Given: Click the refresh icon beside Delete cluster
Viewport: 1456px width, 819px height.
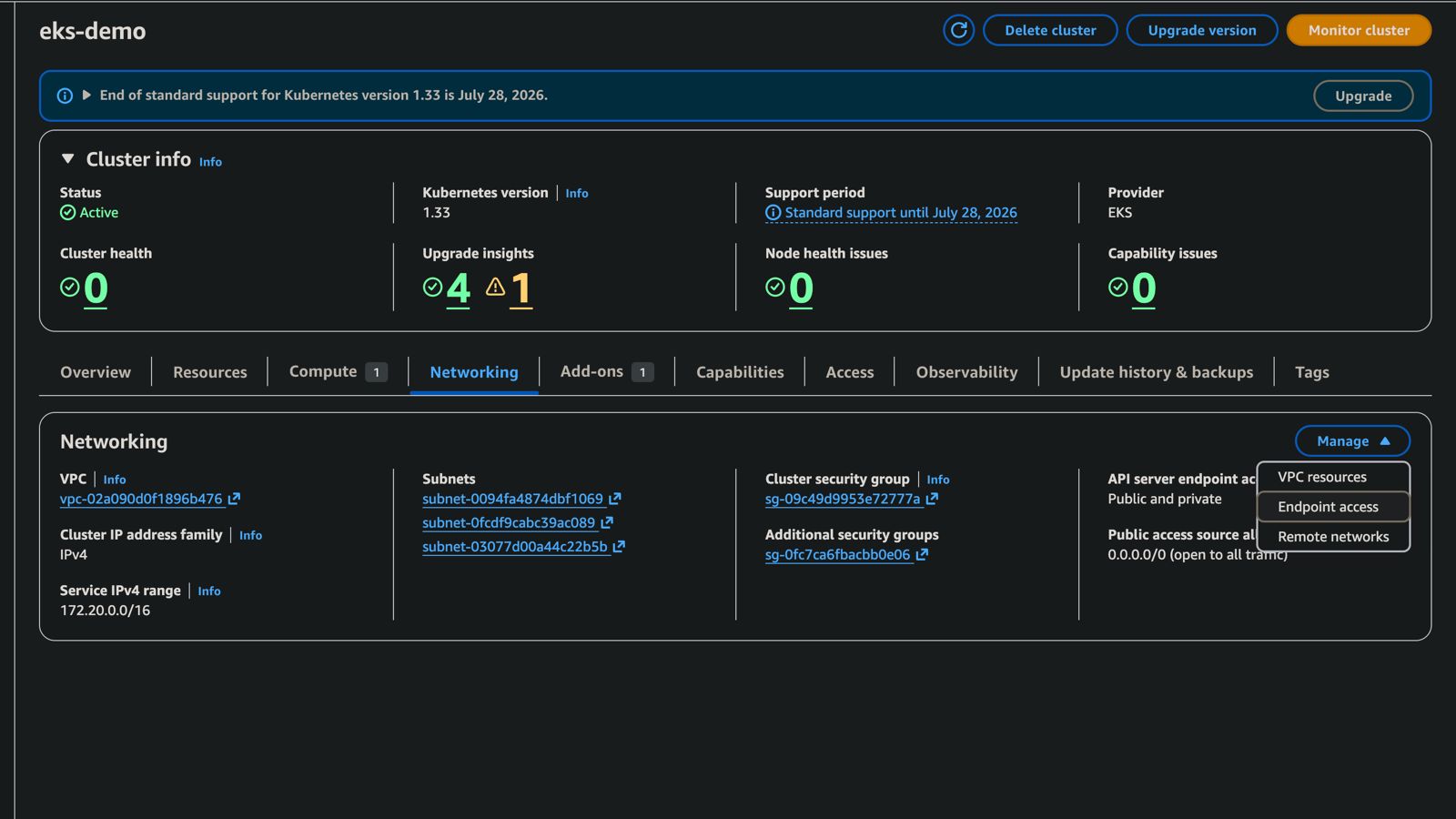Looking at the screenshot, I should point(958,30).
